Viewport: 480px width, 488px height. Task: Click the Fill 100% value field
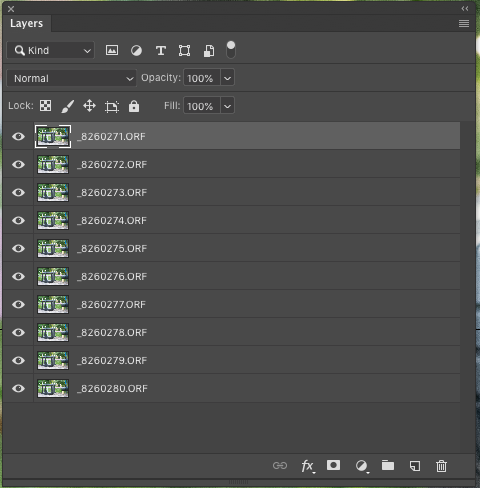coord(201,106)
